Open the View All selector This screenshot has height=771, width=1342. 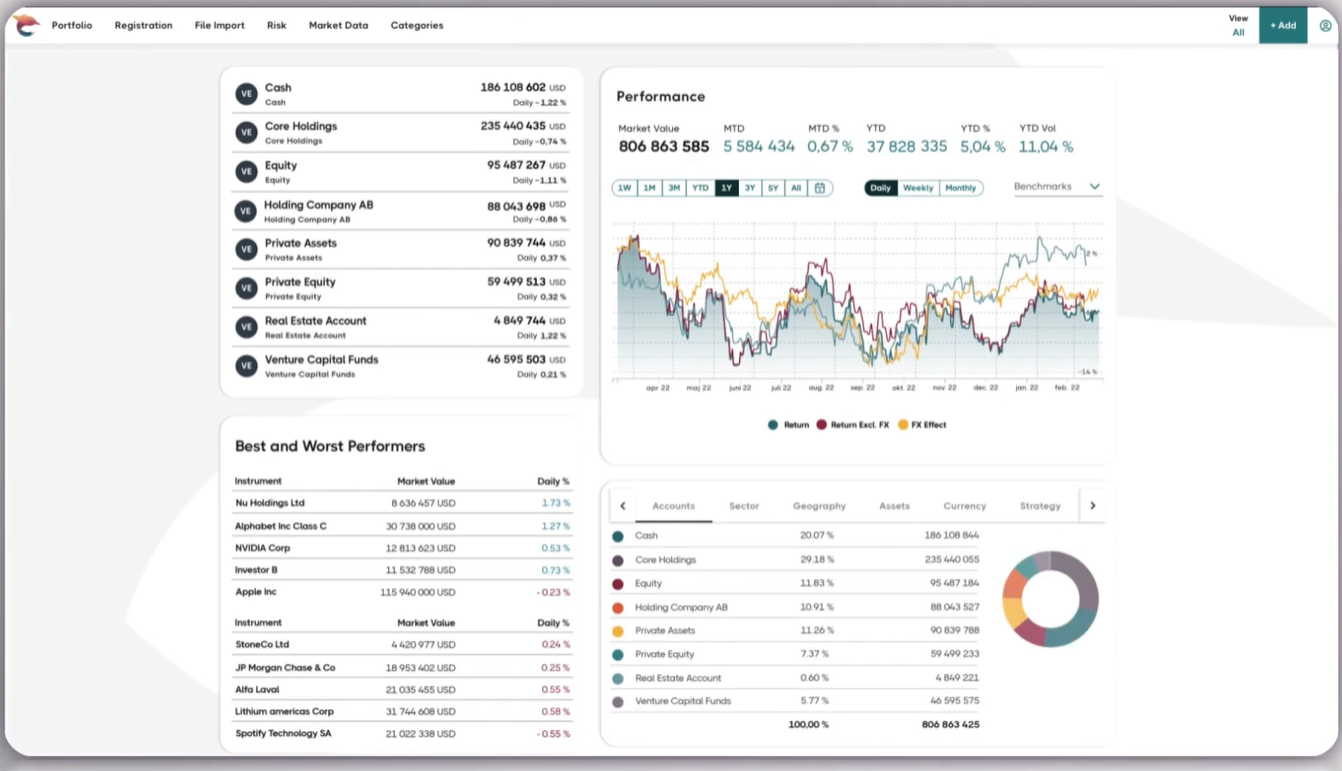1238,25
